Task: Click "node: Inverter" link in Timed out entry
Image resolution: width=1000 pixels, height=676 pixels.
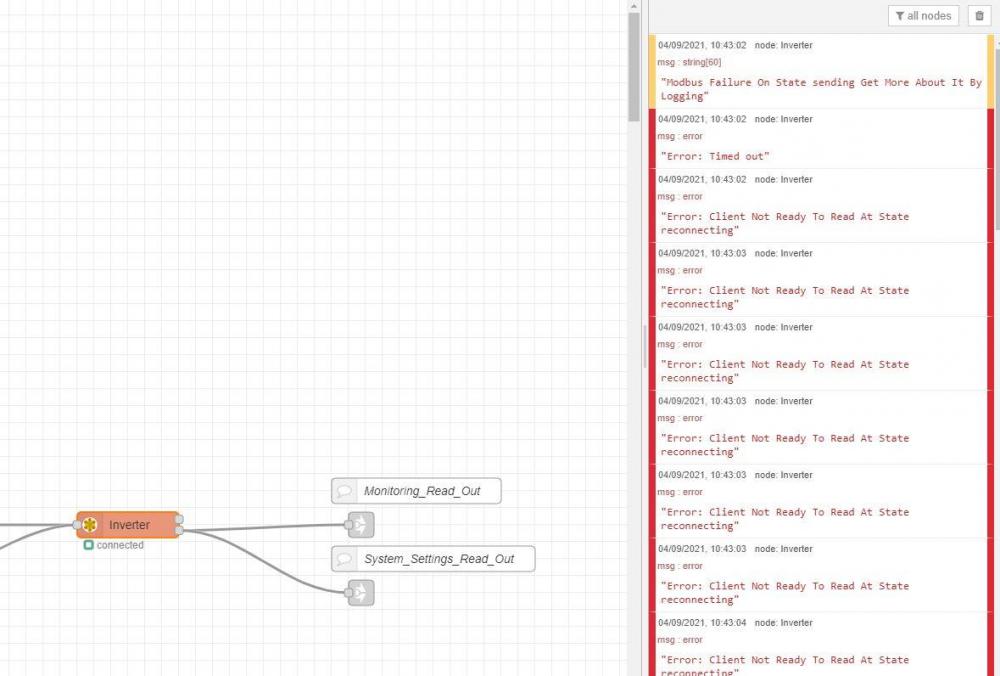Action: pyautogui.click(x=784, y=119)
